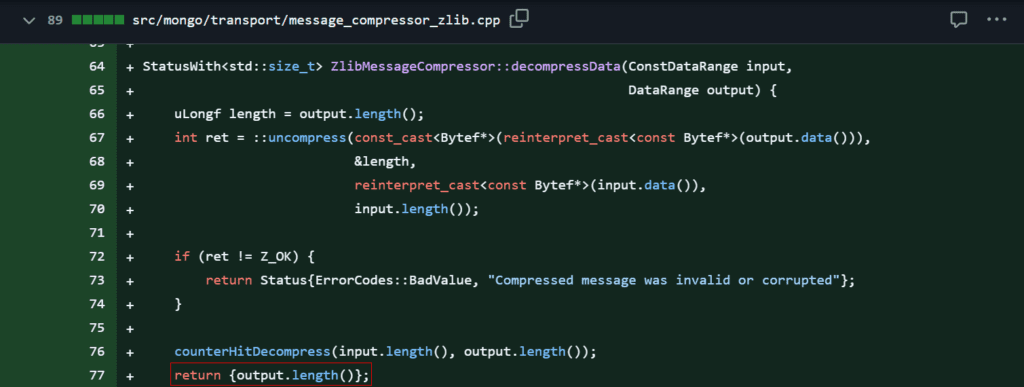Click the file name message_compressor_zlib.cpp
The width and height of the screenshot is (1024, 387).
(315, 20)
